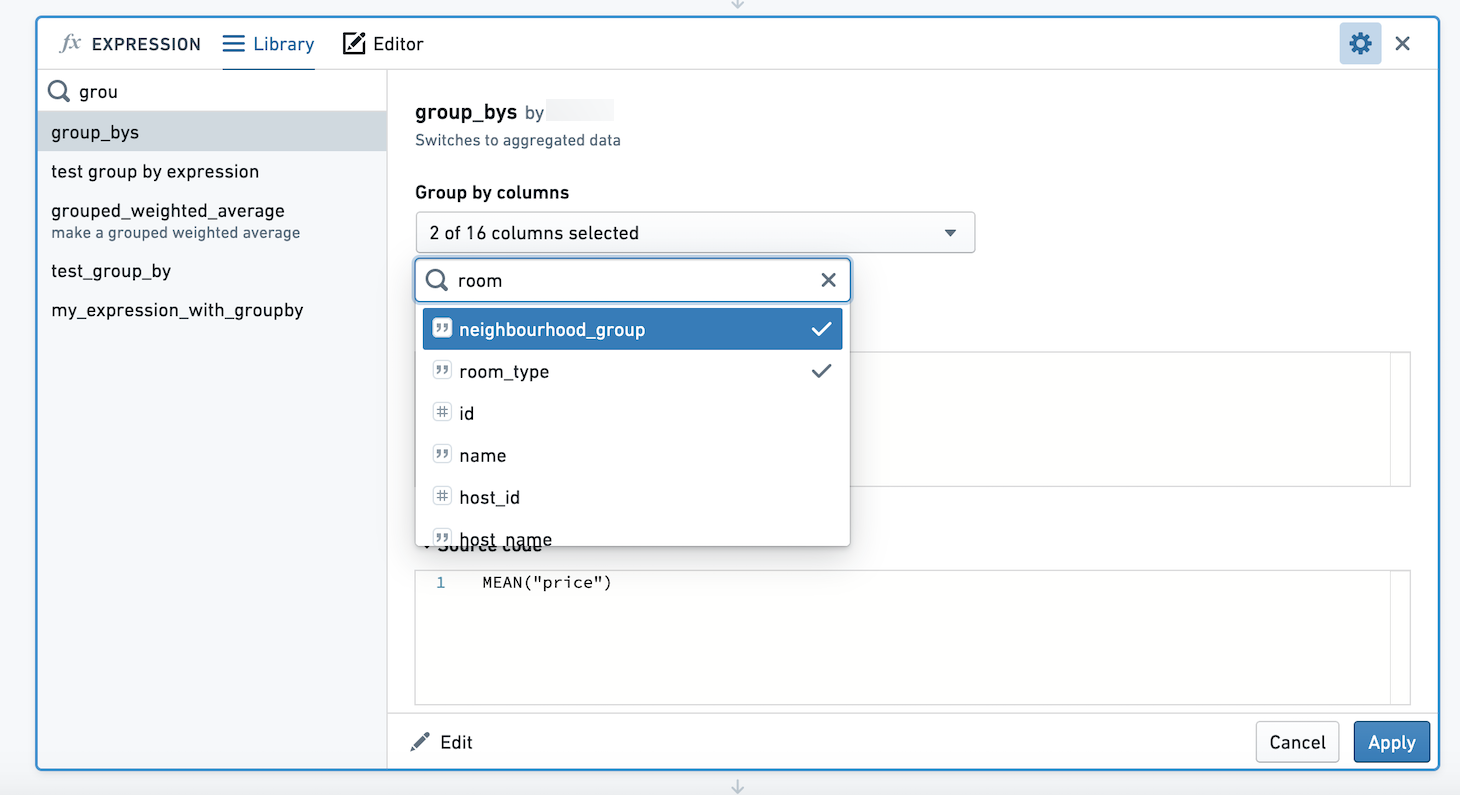Select test_group_by expression
This screenshot has width=1460, height=795.
pyautogui.click(x=212, y=271)
